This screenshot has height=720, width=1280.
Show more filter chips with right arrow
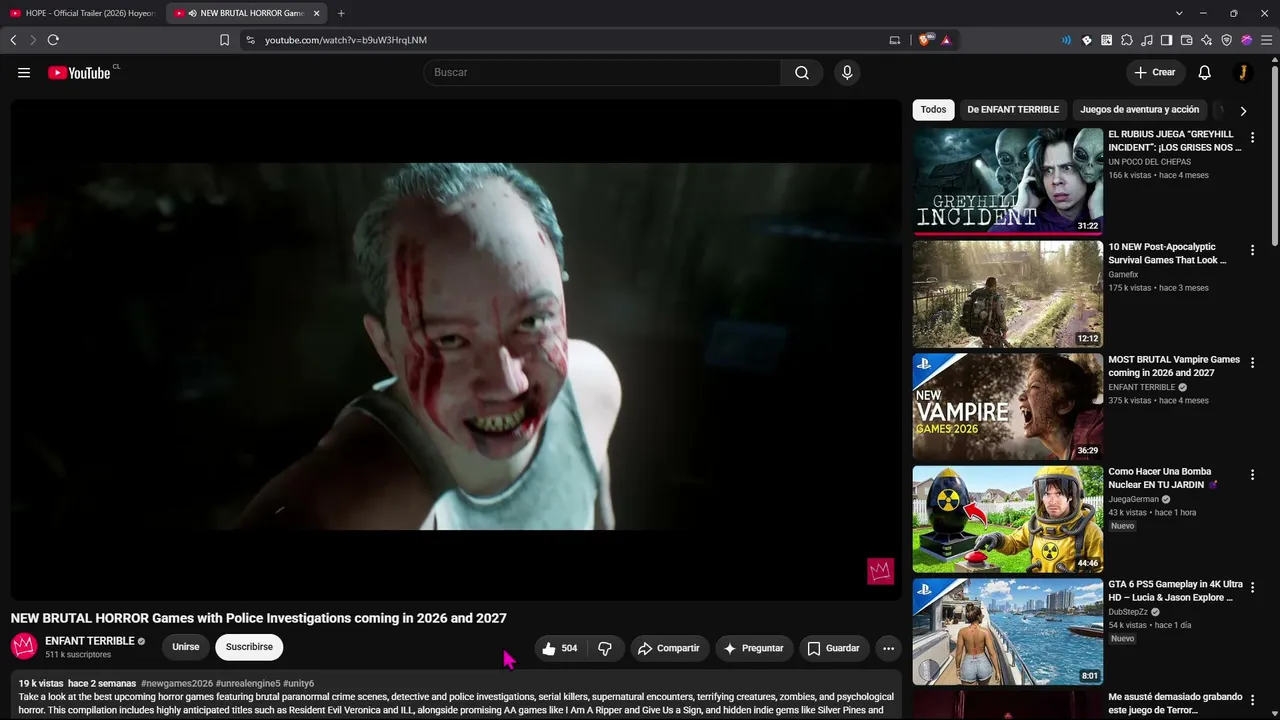tap(1243, 111)
